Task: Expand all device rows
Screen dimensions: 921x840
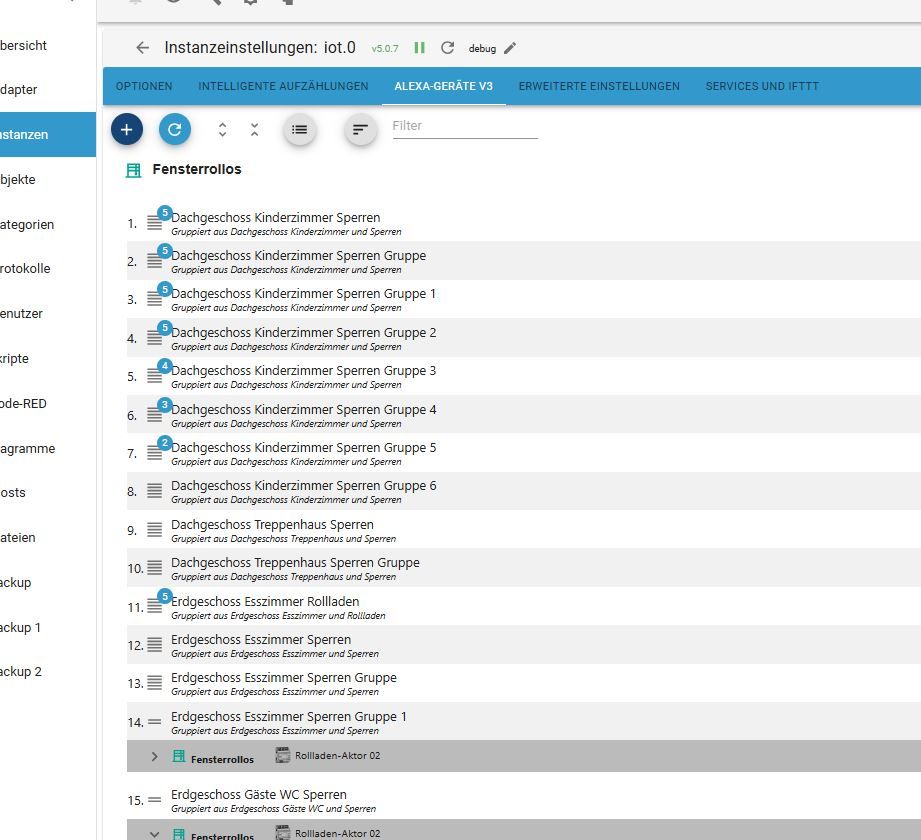Action: tap(222, 130)
